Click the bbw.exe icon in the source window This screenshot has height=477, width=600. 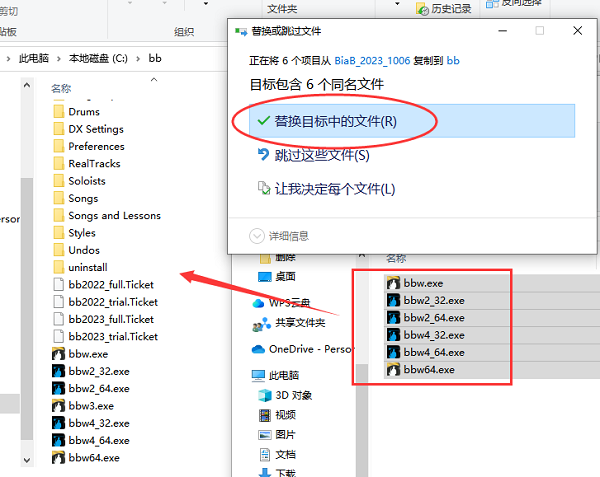coord(393,283)
